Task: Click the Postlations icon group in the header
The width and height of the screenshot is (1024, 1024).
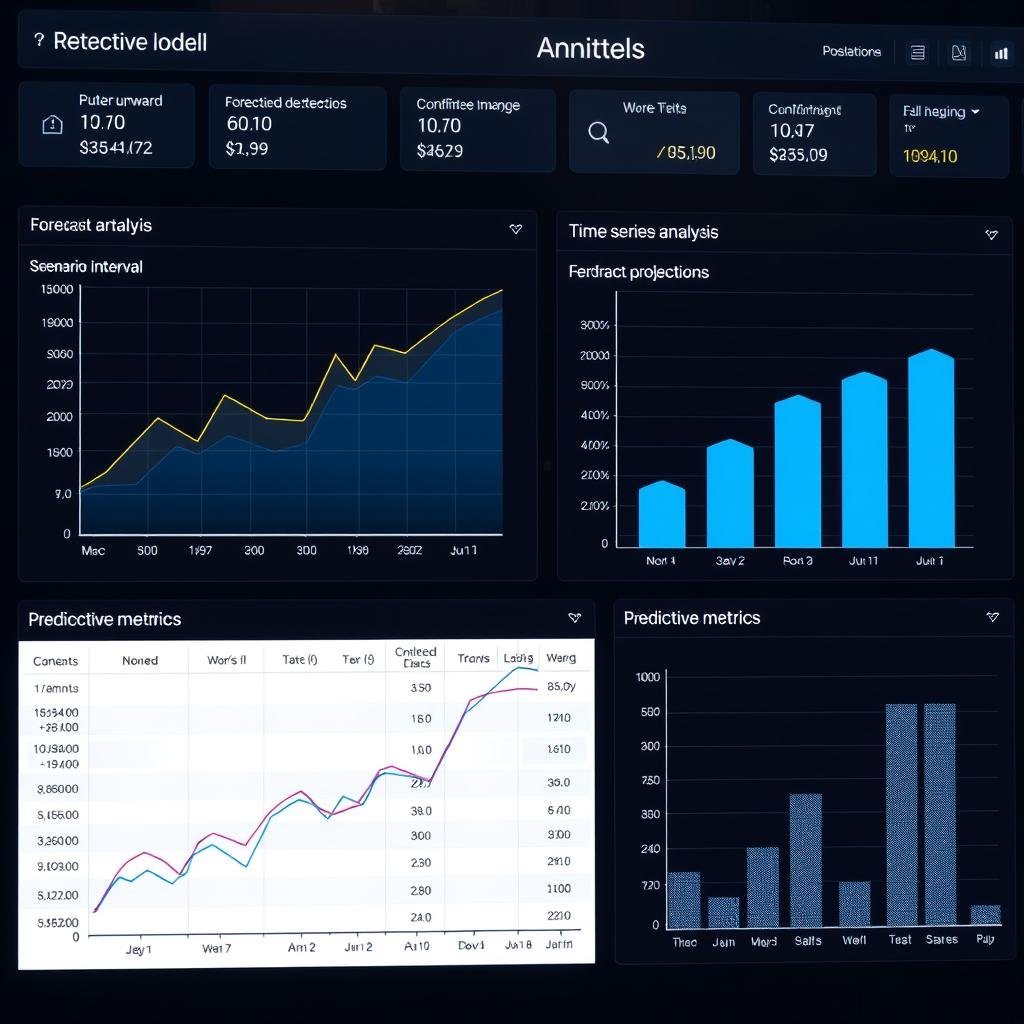Action: (x=852, y=51)
